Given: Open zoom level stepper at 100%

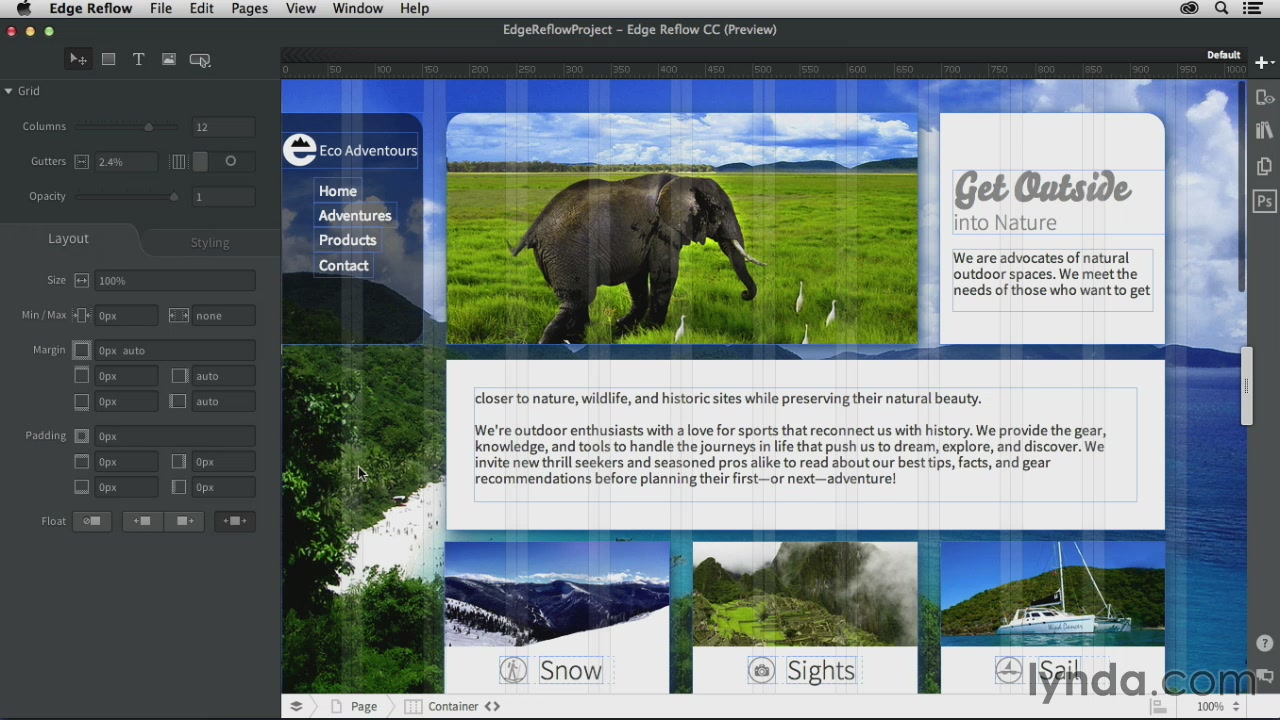Looking at the screenshot, I should click(1236, 706).
